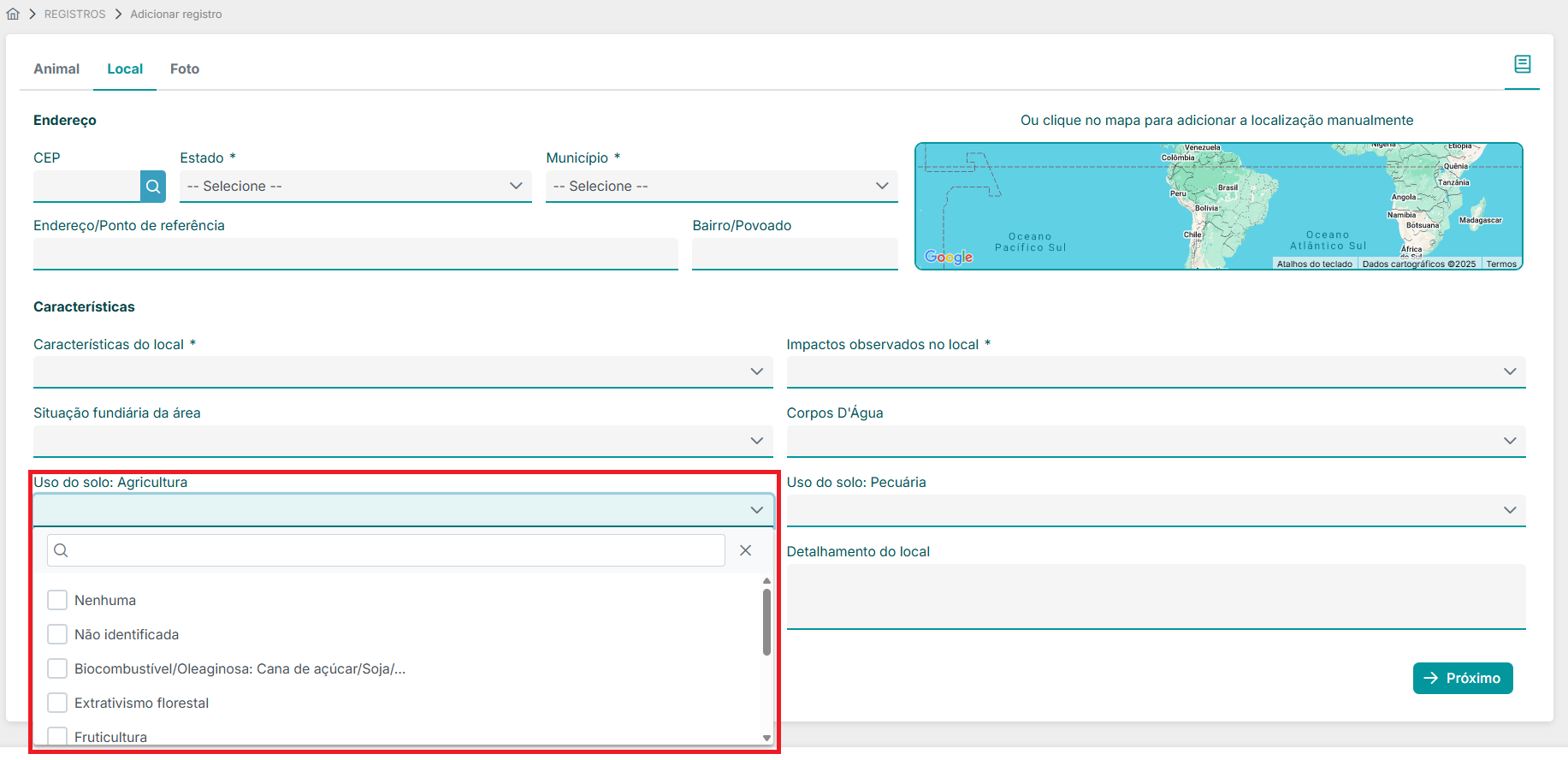Click the home icon in breadcrumb
1568x760 pixels.
tap(13, 14)
